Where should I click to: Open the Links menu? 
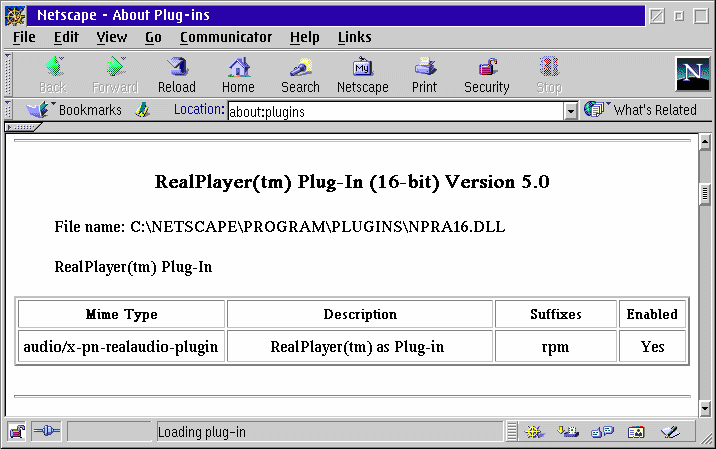tap(354, 37)
